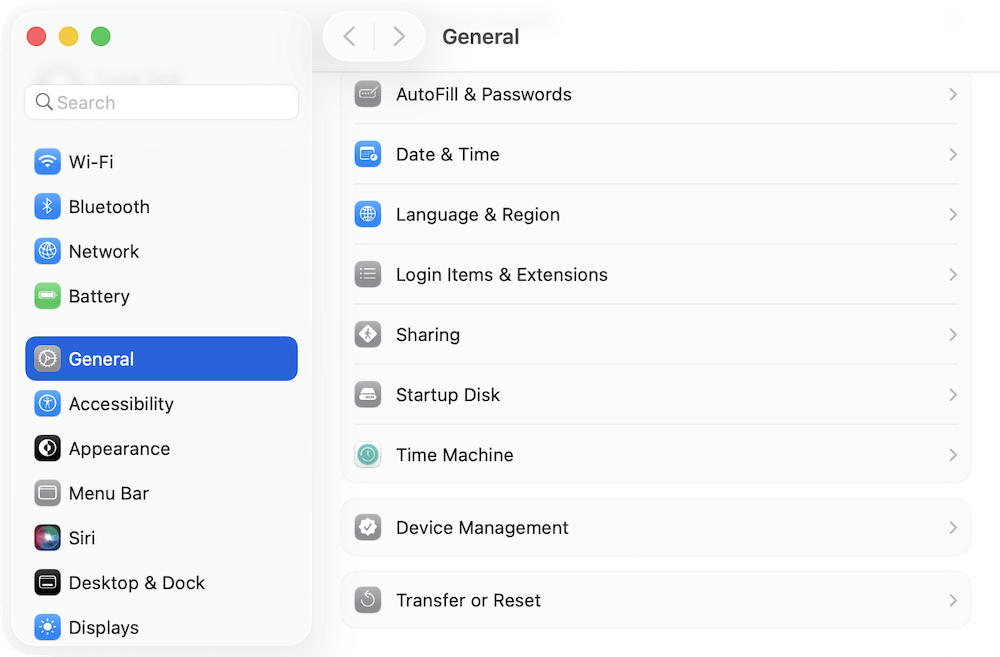Click the forward navigation arrow
1000x657 pixels.
click(399, 36)
